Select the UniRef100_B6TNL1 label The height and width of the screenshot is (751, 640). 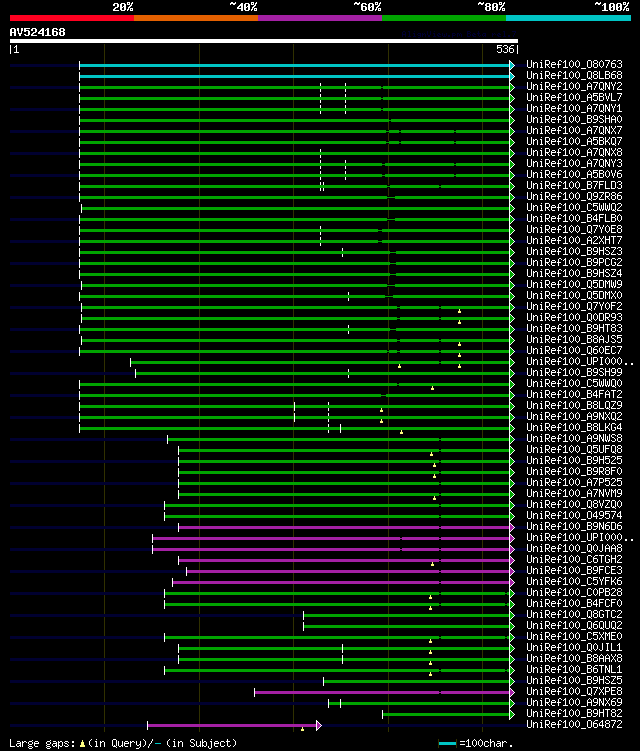click(574, 670)
